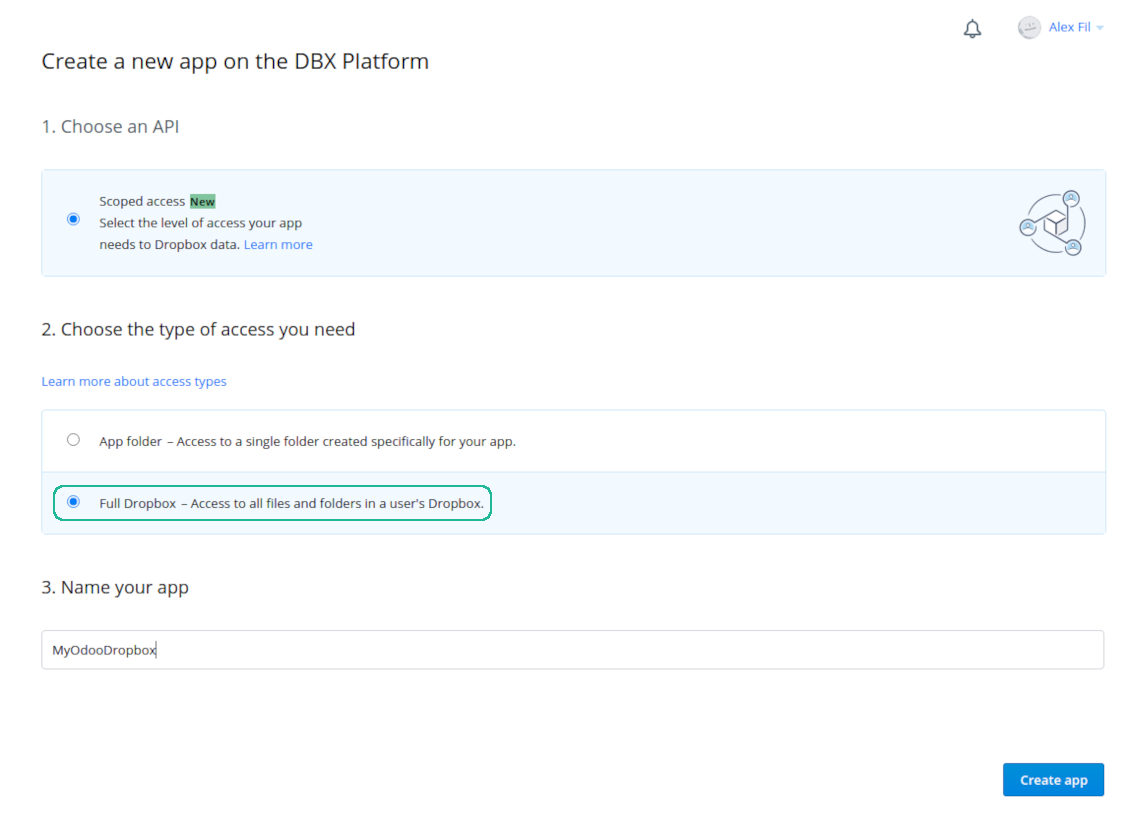This screenshot has height=824, width=1130.
Task: Click the Choose an API heading
Action: [x=110, y=127]
